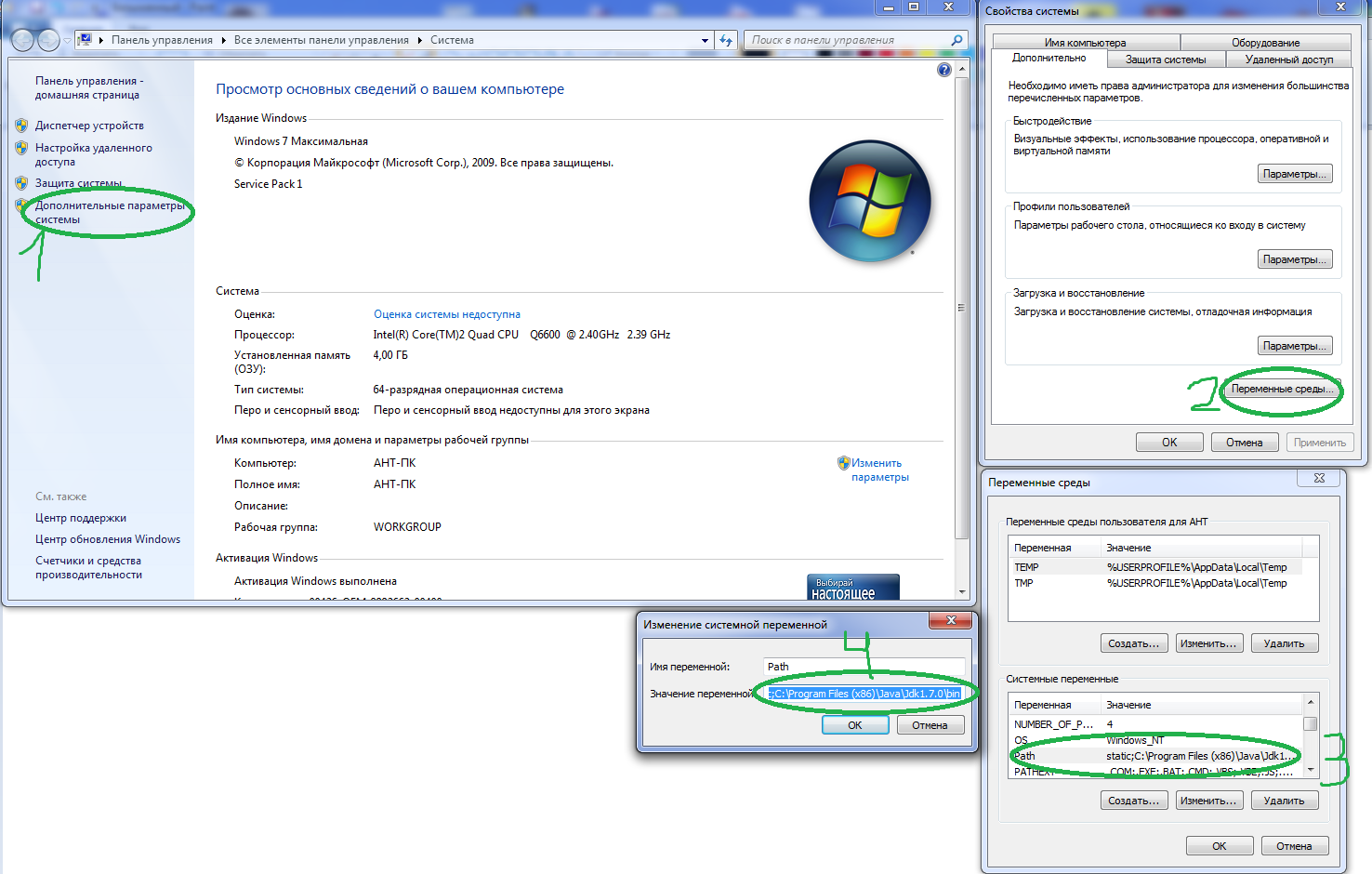The image size is (1372, 874).
Task: Open the Удаленный доступ tab
Action: [x=1289, y=60]
